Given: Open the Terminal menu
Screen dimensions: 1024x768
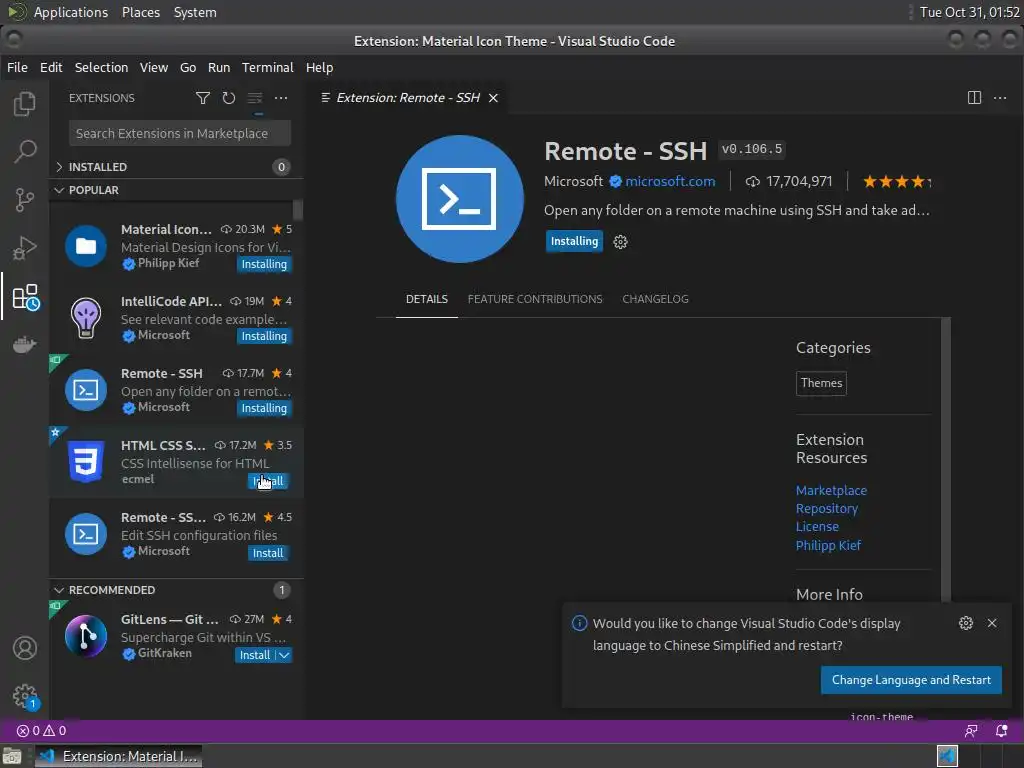Looking at the screenshot, I should coord(268,67).
